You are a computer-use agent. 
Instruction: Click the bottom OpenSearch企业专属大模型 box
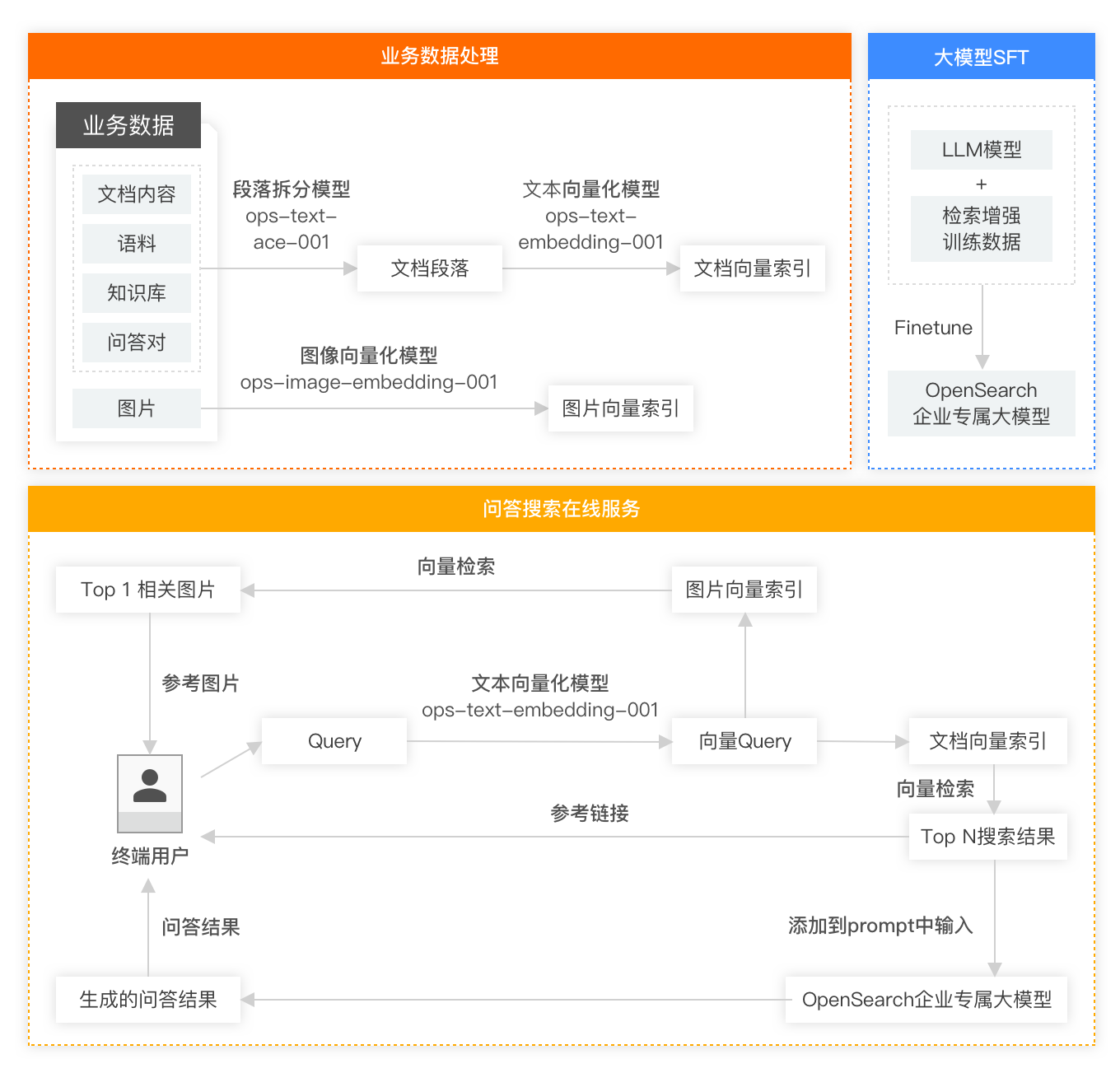tap(926, 1000)
